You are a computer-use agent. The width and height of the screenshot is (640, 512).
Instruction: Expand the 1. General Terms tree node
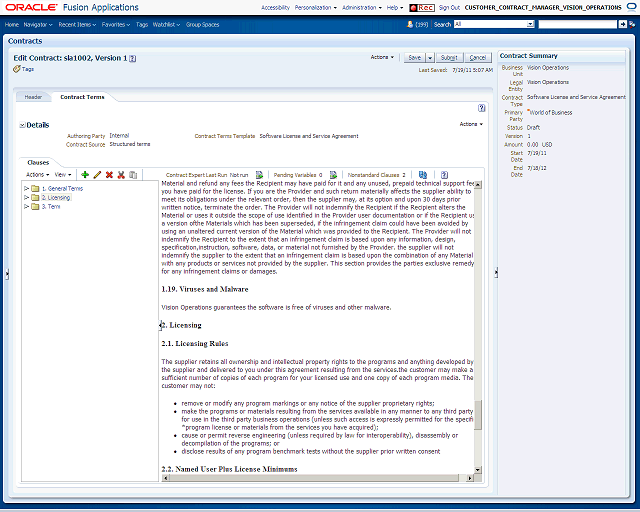27,189
